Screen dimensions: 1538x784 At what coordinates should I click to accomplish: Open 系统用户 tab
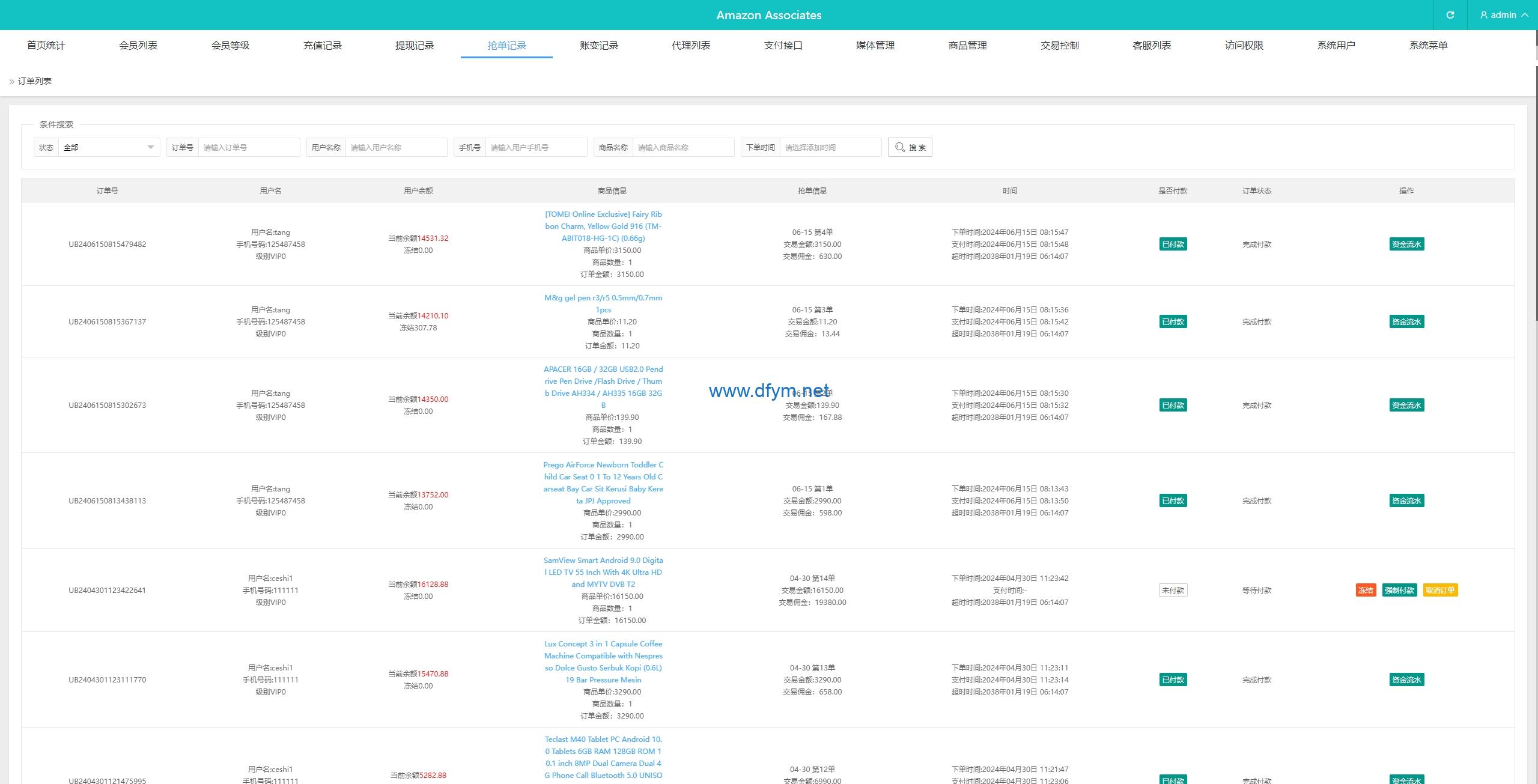pos(1336,45)
